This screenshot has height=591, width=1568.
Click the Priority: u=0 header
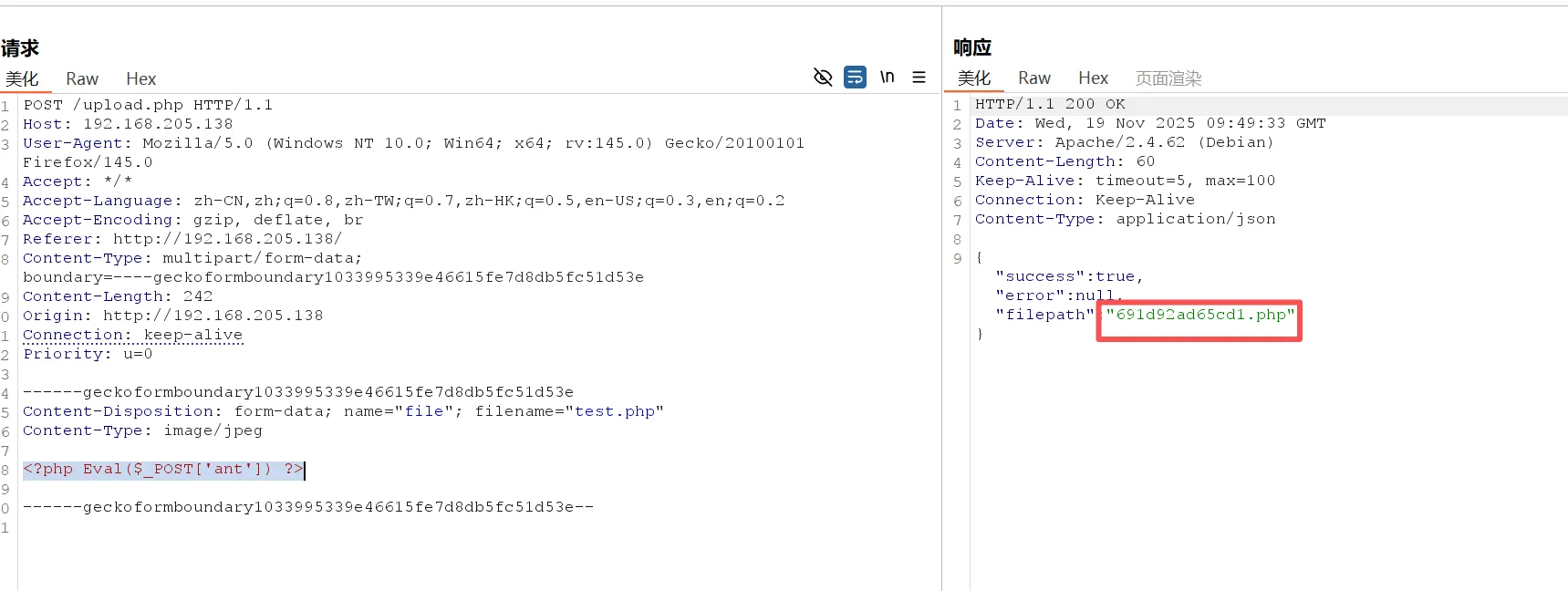88,354
